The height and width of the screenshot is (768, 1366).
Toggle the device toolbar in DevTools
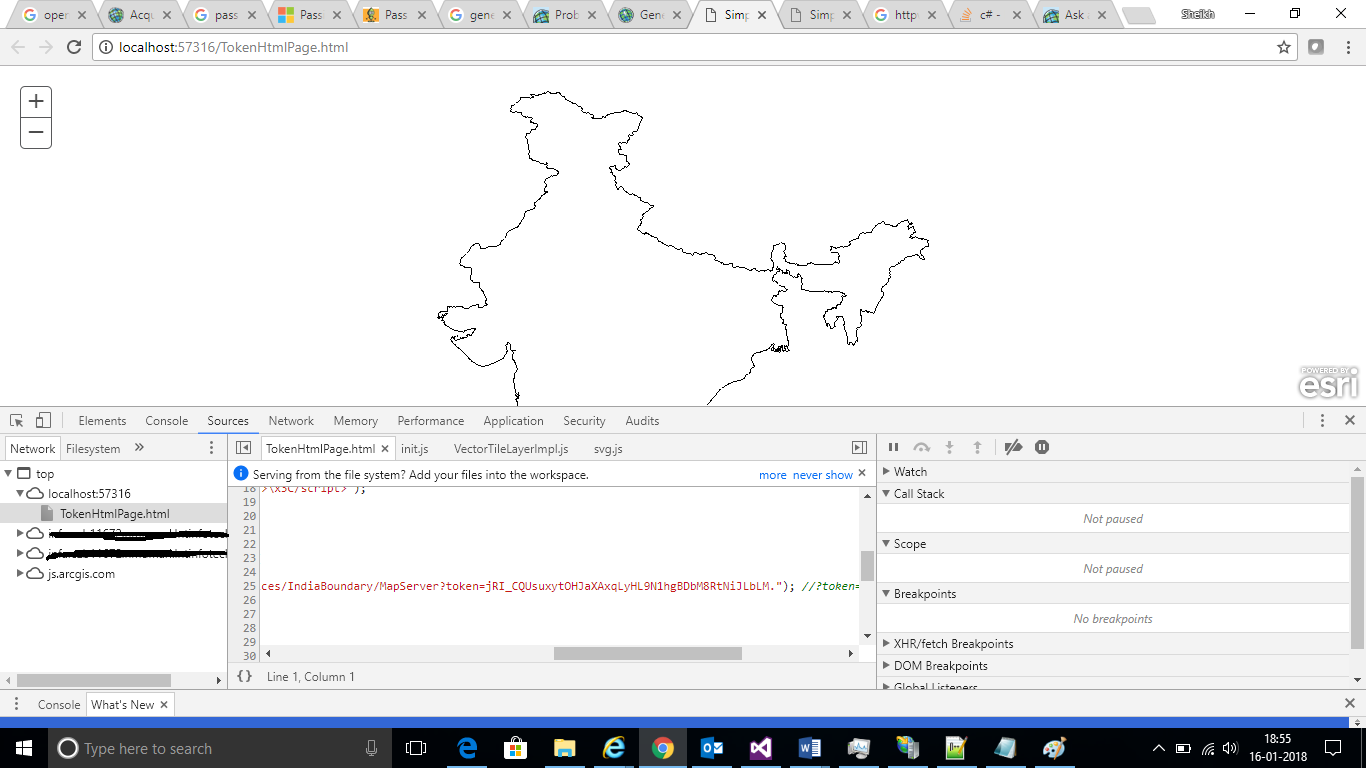click(43, 421)
